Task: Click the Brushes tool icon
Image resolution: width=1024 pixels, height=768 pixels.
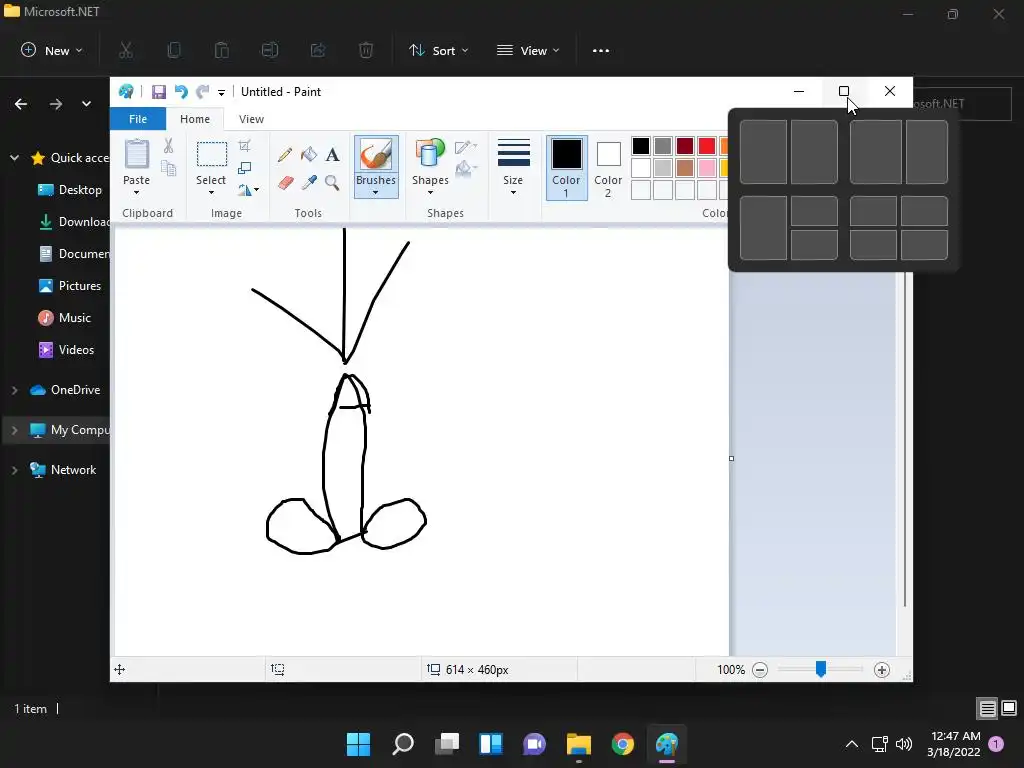Action: pyautogui.click(x=376, y=155)
